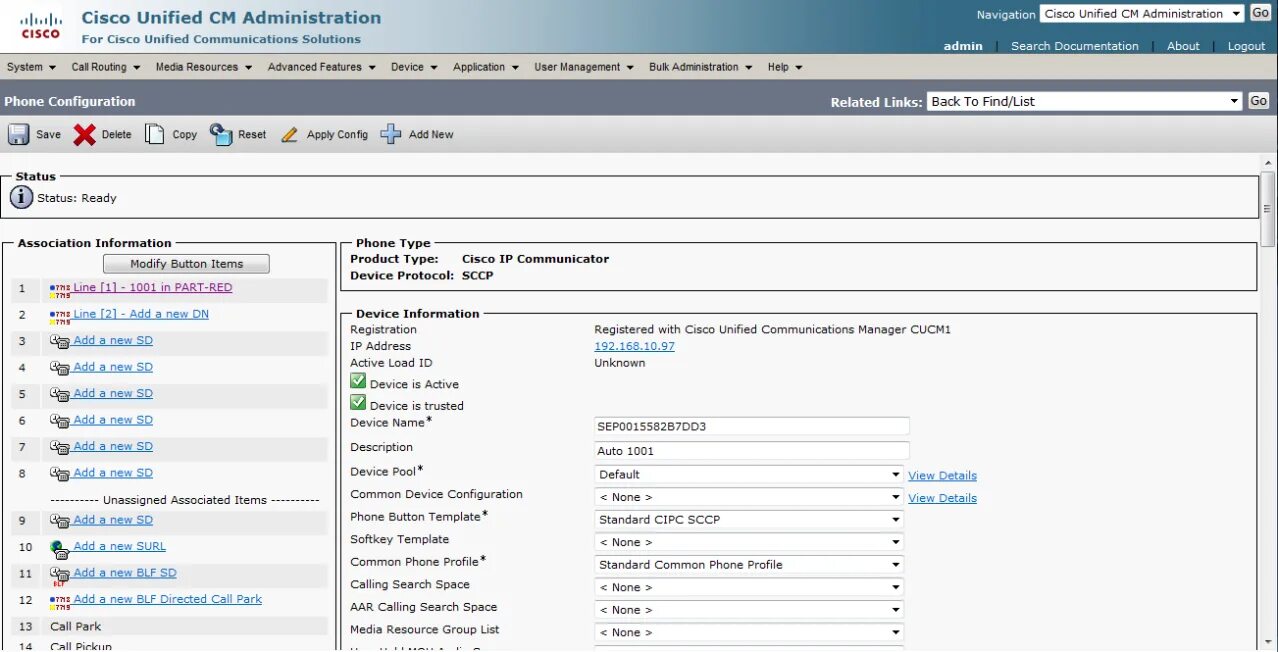Click the Logout link

1246,46
